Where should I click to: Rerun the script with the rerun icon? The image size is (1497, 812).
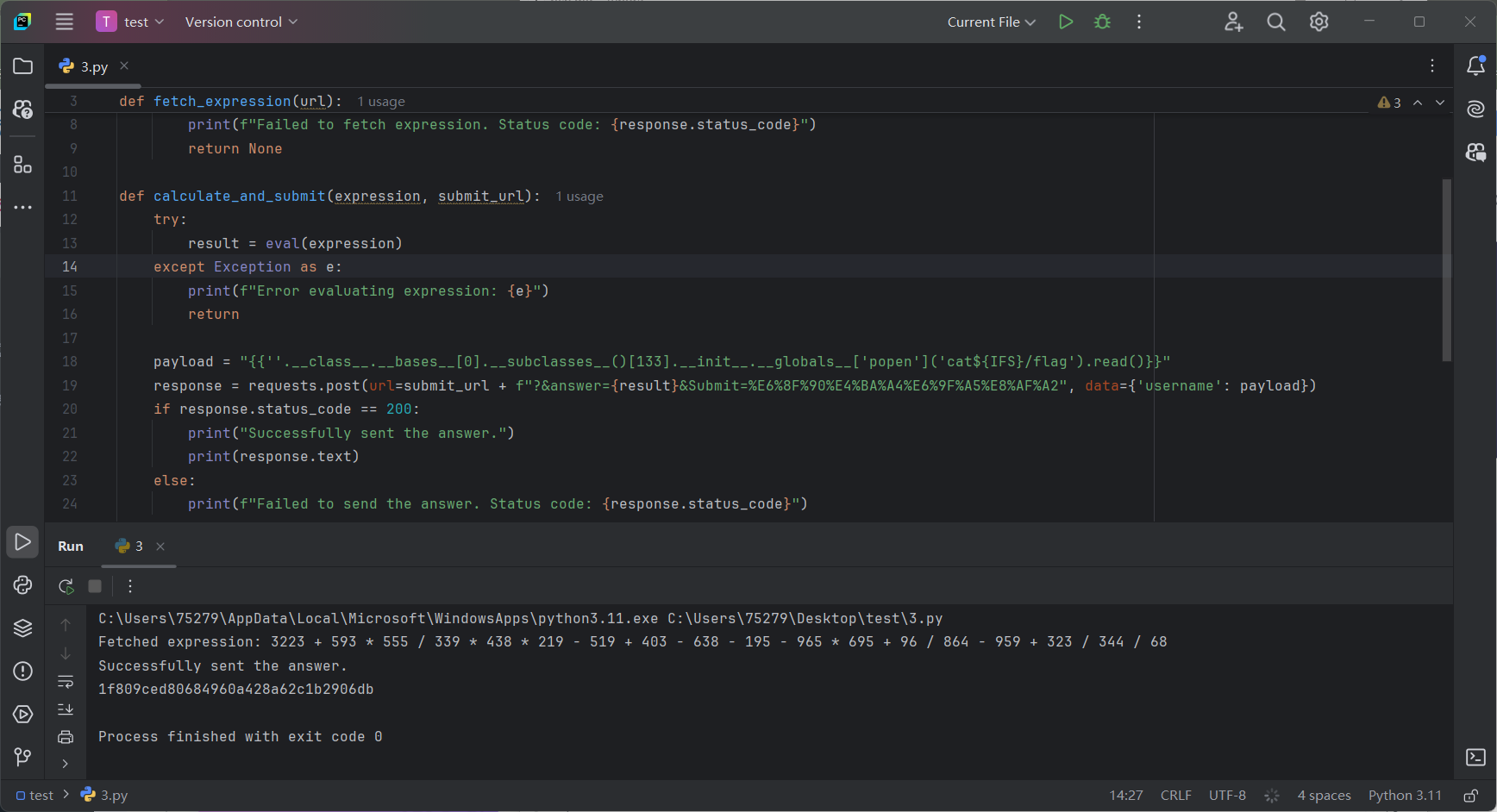(x=66, y=586)
